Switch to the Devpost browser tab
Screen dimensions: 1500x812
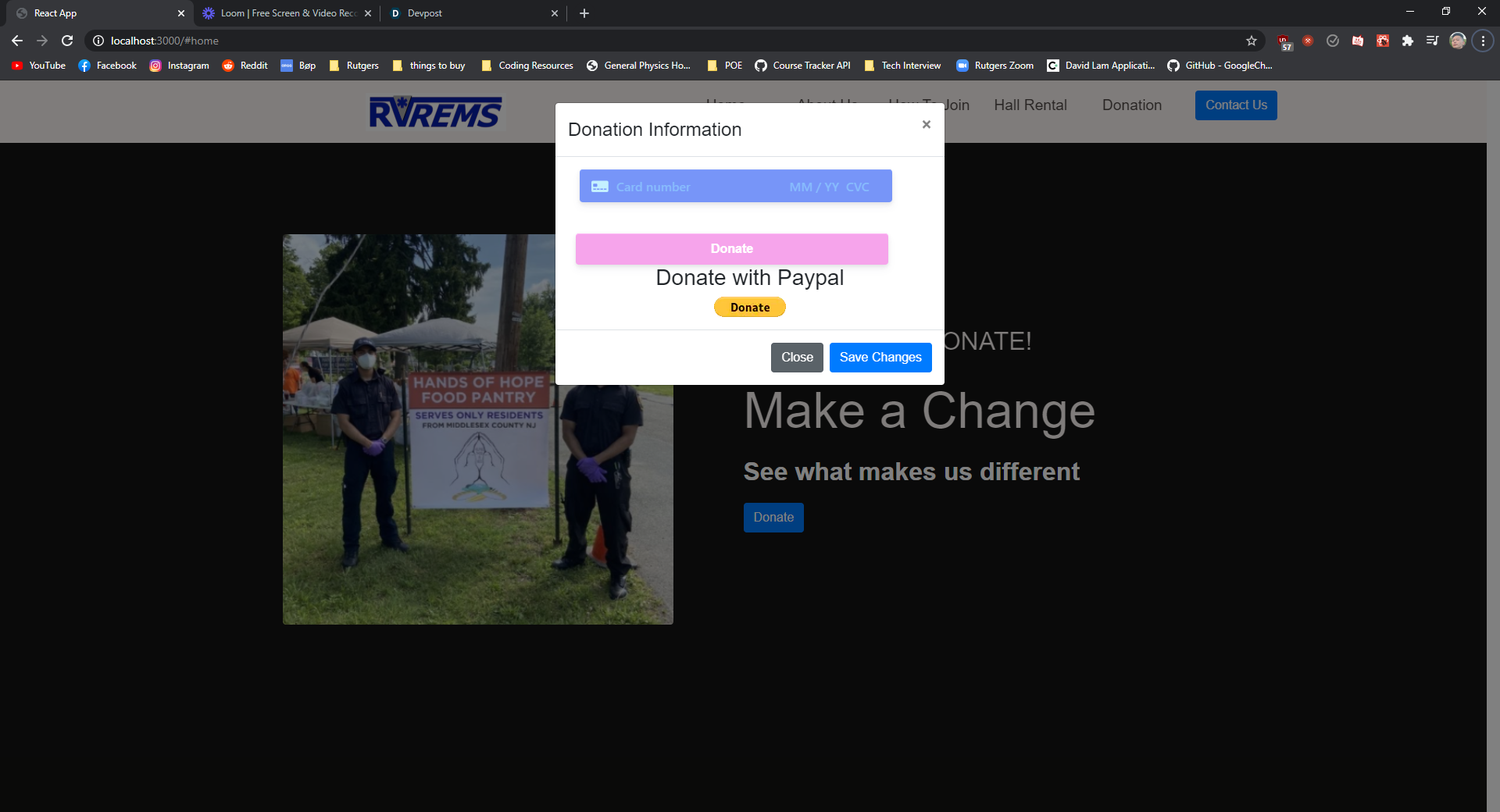(473, 13)
